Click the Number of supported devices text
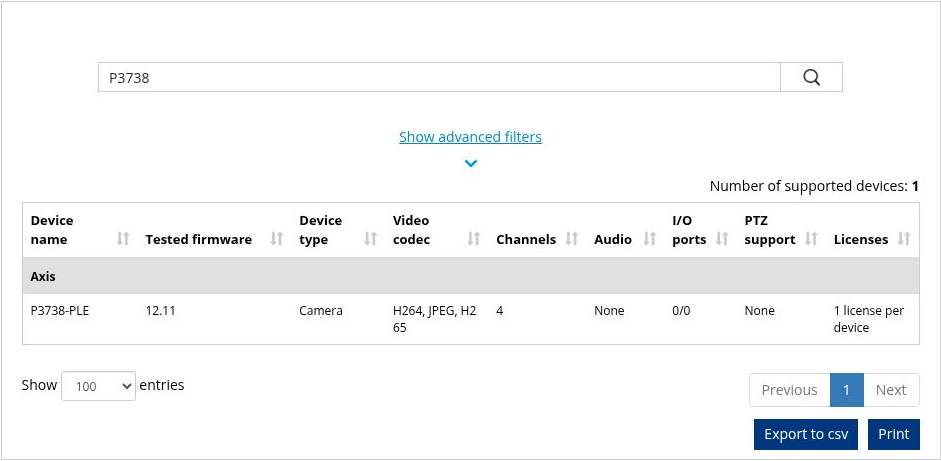The image size is (941, 461). click(814, 186)
